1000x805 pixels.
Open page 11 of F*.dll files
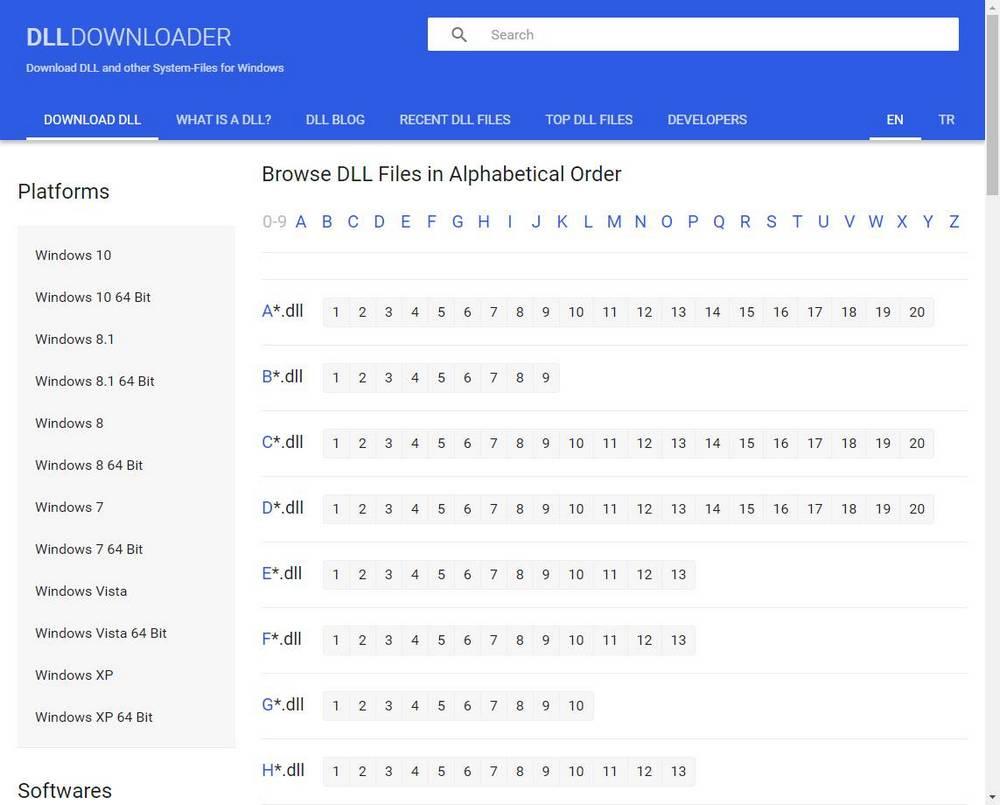610,640
